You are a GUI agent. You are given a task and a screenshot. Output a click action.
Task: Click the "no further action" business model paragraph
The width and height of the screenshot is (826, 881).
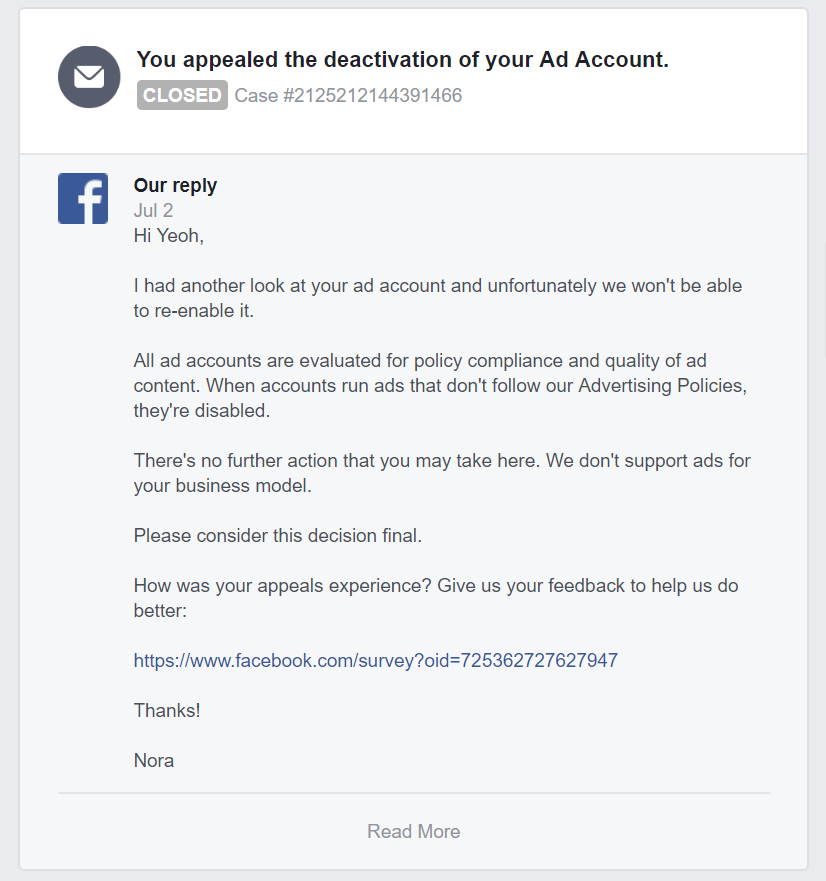pos(442,473)
